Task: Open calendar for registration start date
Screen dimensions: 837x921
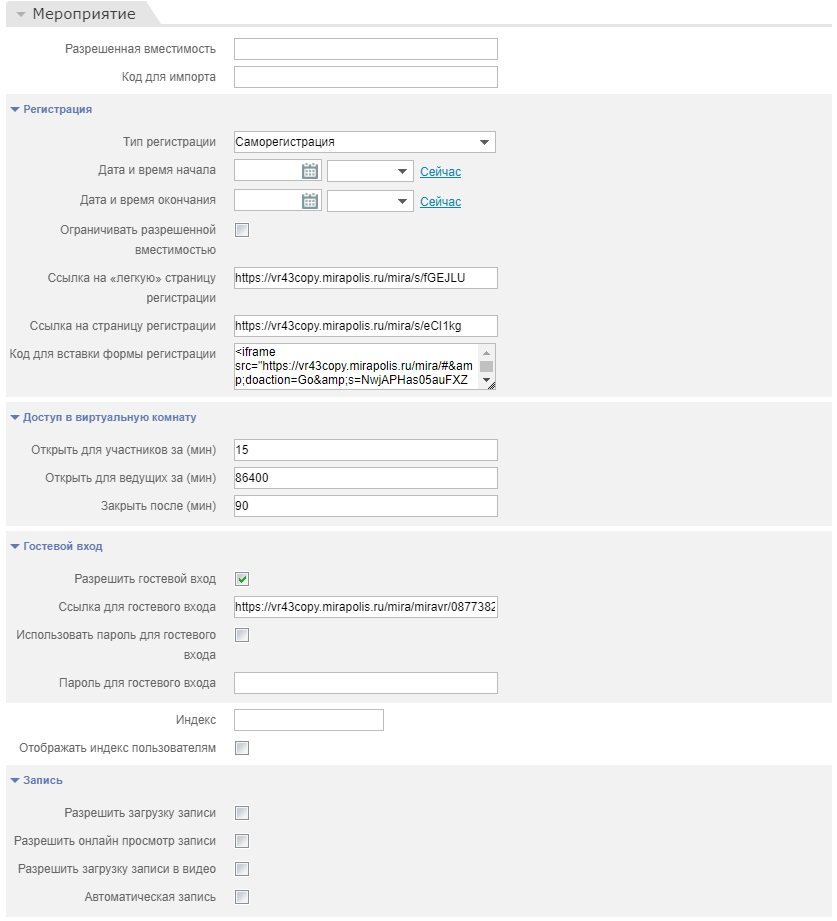Action: (x=310, y=171)
